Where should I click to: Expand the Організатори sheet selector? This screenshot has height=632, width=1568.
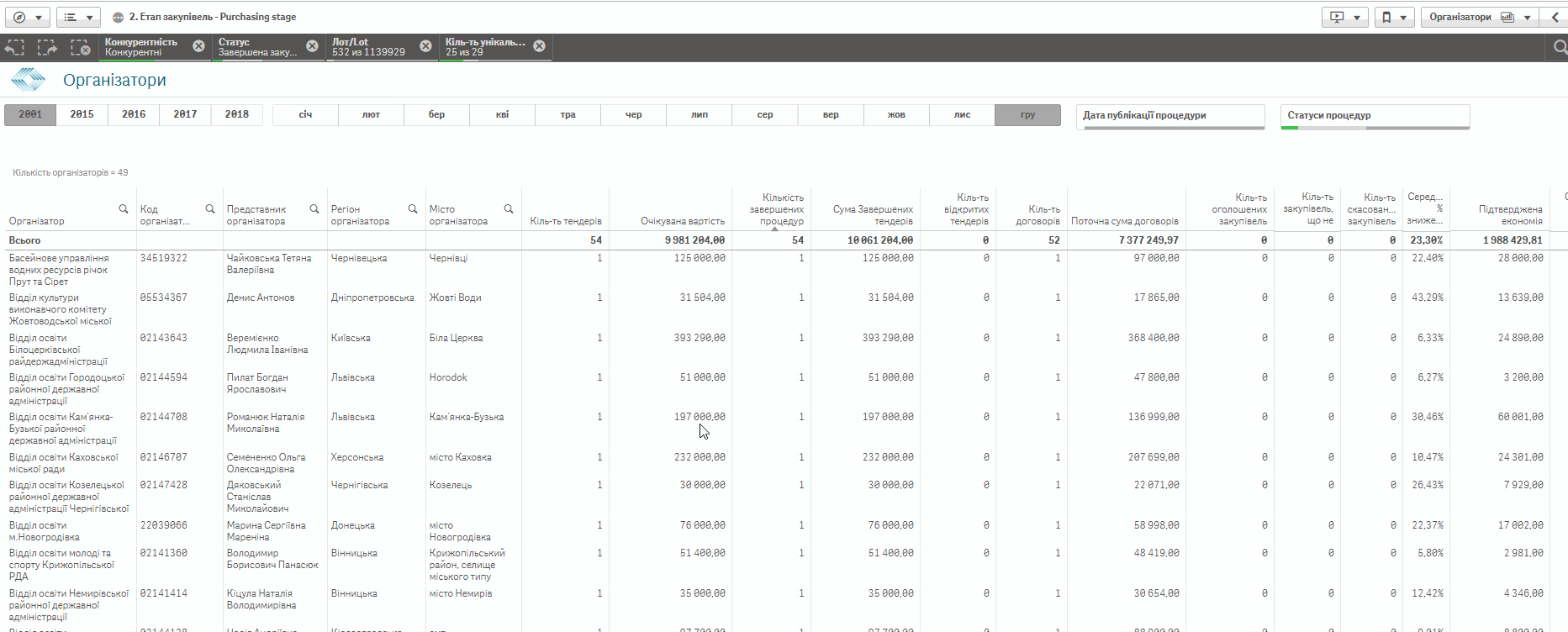click(x=1480, y=17)
